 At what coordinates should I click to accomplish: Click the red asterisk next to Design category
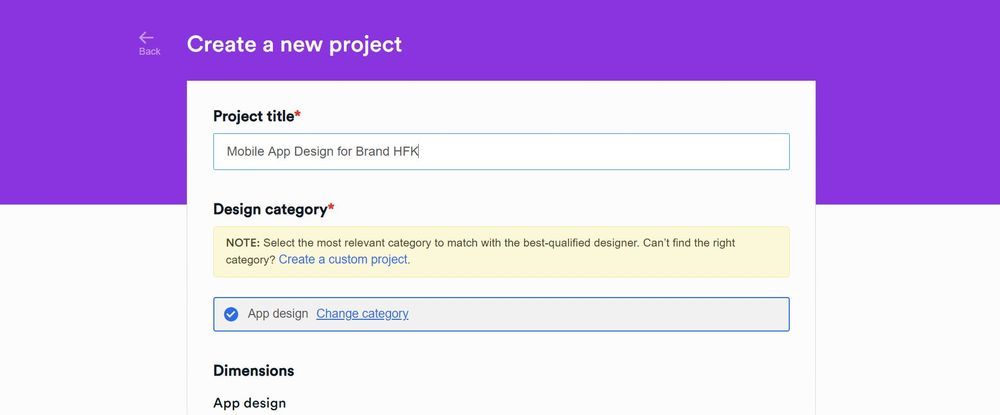pyautogui.click(x=331, y=208)
